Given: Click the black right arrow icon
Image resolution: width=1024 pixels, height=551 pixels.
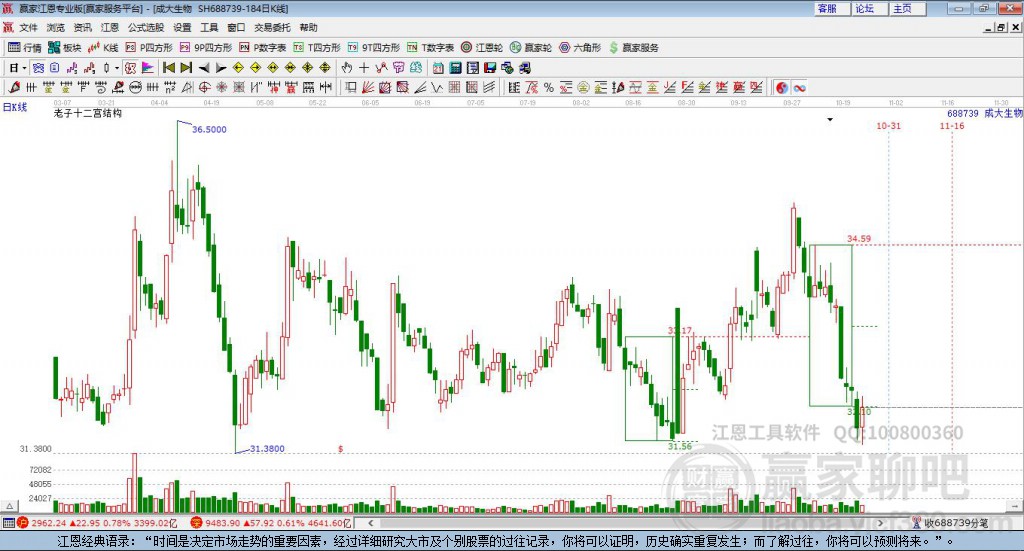Looking at the screenshot, I should [x=221, y=68].
